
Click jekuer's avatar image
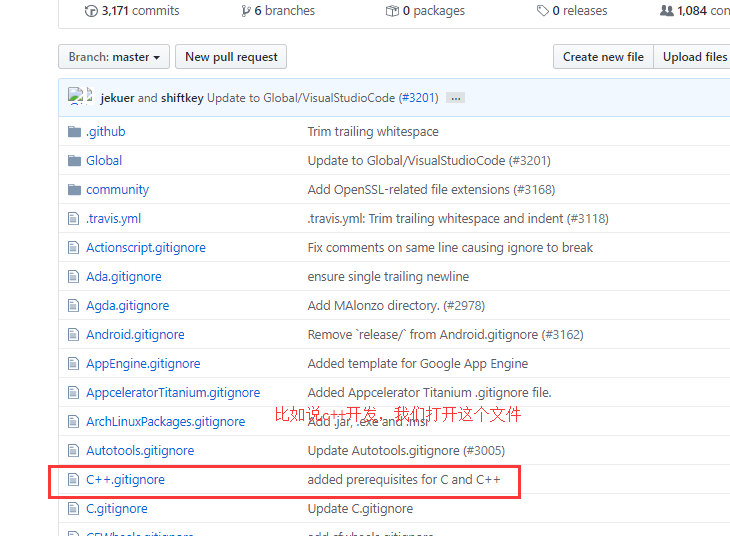pyautogui.click(x=75, y=96)
